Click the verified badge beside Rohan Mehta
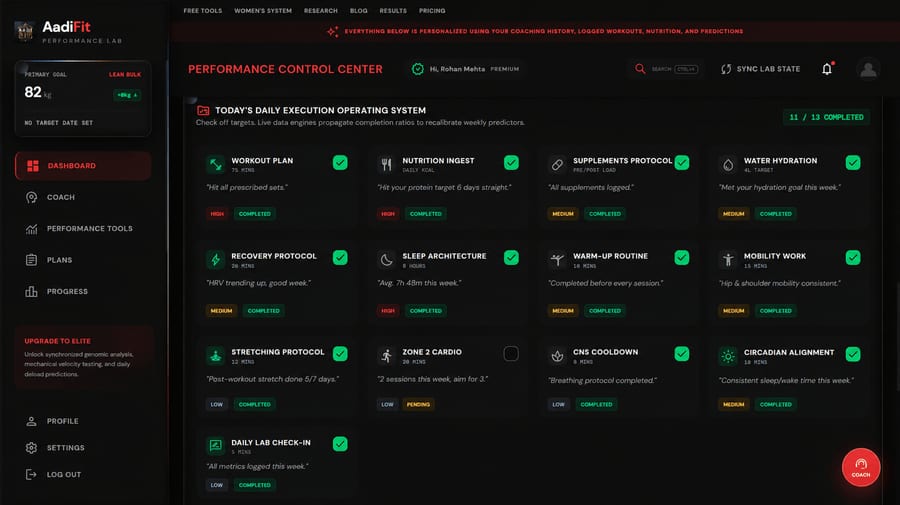Image resolution: width=900 pixels, height=505 pixels. (417, 69)
